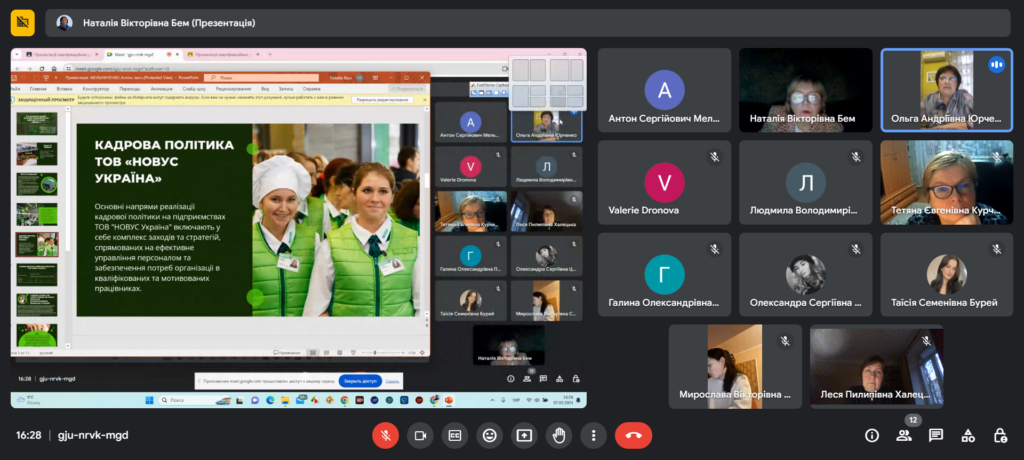The height and width of the screenshot is (460, 1024).
Task: Click the Valerie Dronova participant tile
Action: click(664, 188)
